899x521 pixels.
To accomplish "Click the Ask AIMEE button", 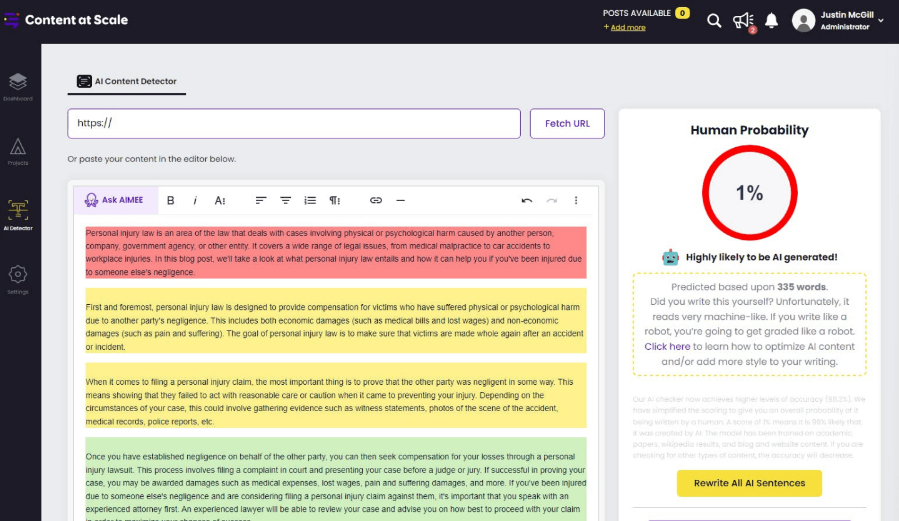I will 115,200.
